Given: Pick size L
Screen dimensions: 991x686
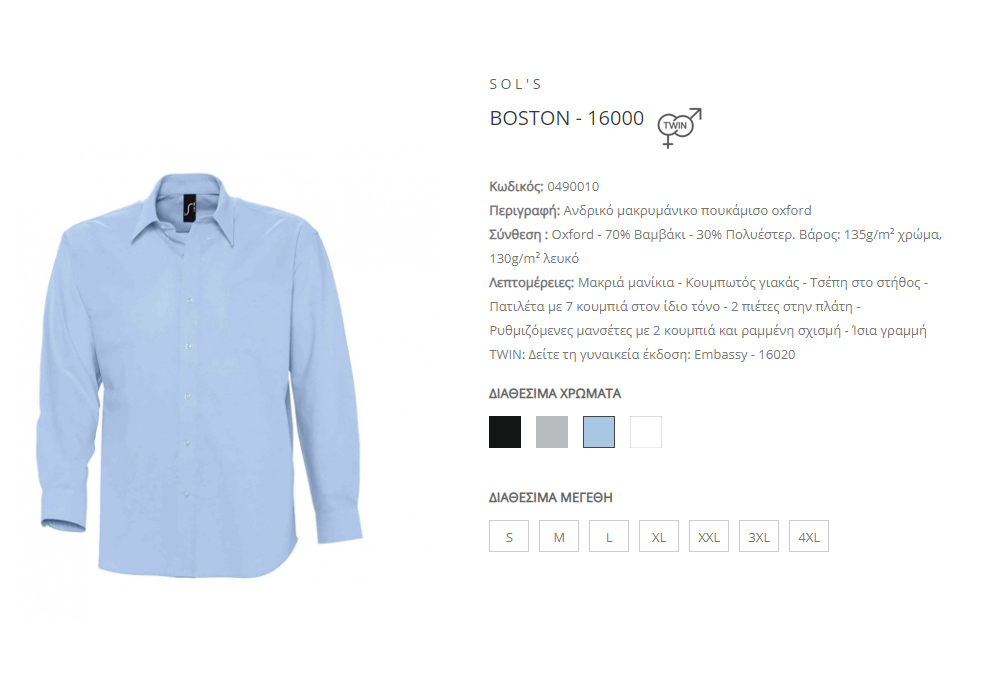Looking at the screenshot, I should pyautogui.click(x=609, y=536).
